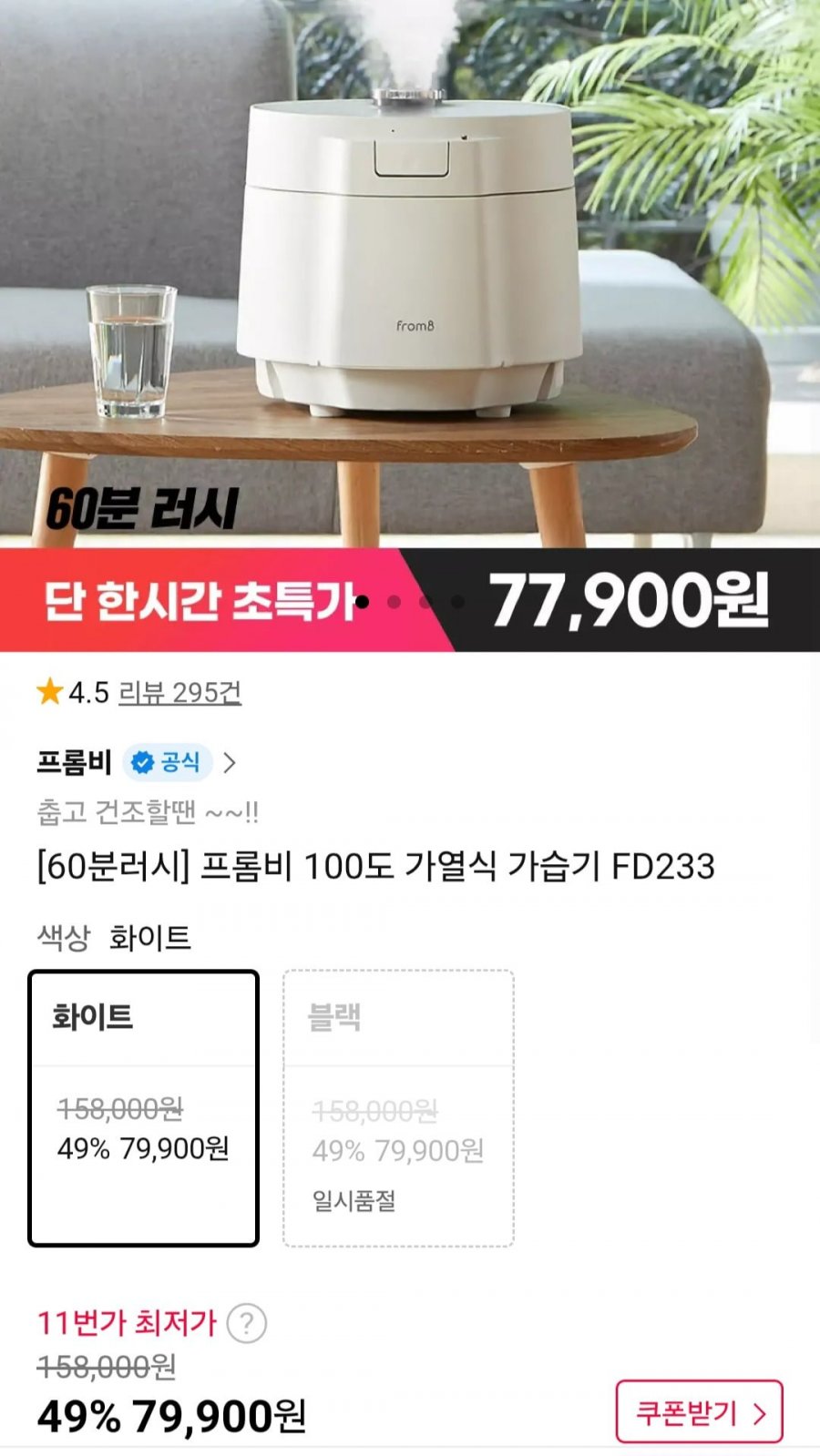Select the last carousel indicator dot
The width and height of the screenshot is (820, 1456).
click(458, 602)
